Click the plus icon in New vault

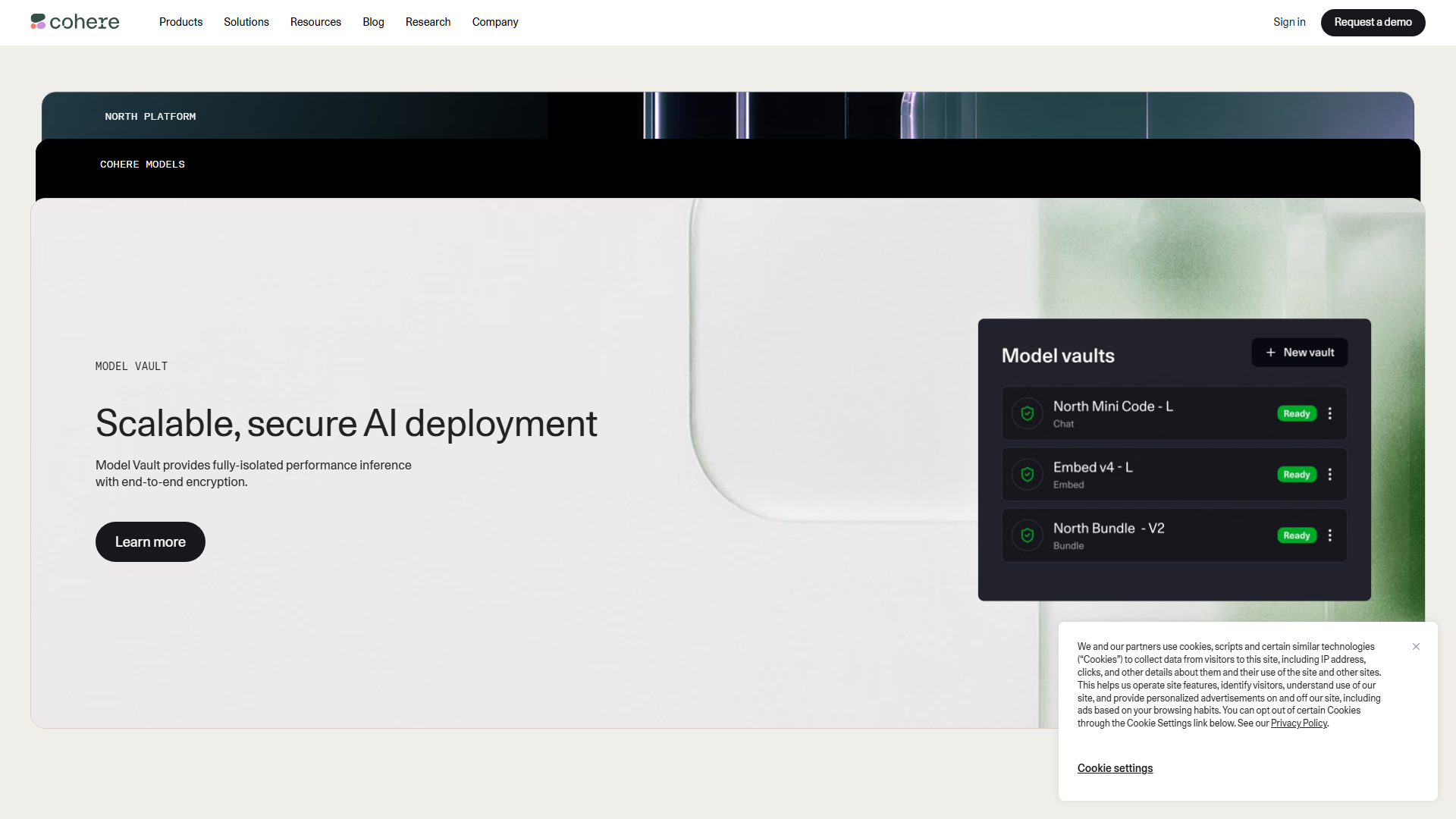coord(1271,353)
